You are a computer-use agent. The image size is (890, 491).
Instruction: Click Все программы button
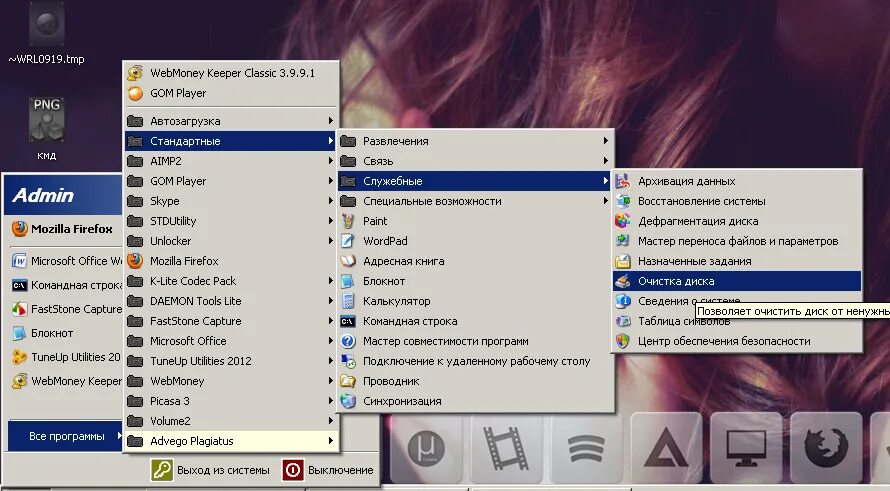[65, 436]
